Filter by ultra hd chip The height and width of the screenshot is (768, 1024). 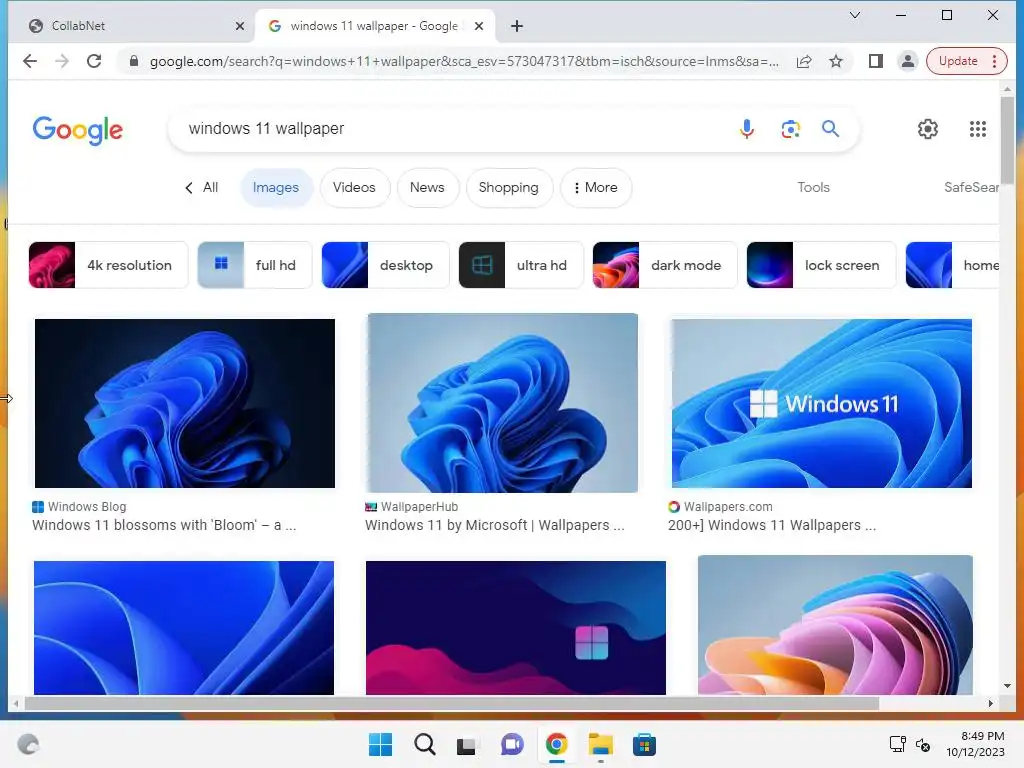520,265
